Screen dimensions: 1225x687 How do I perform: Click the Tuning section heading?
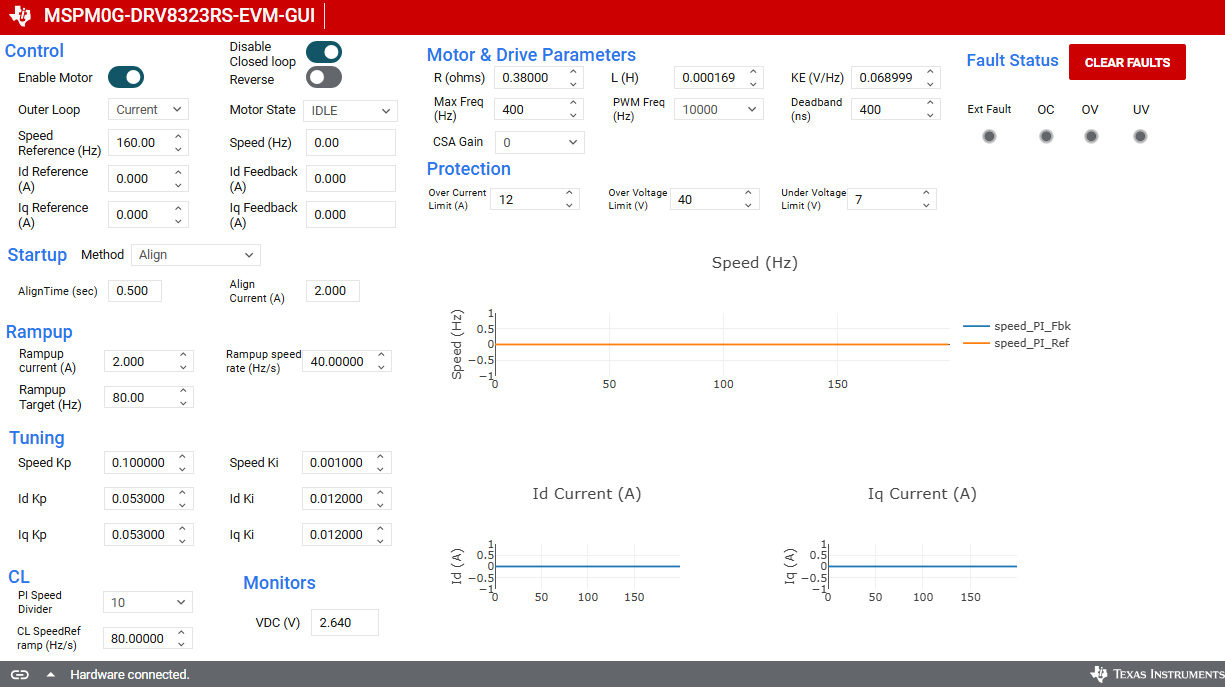click(x=37, y=438)
